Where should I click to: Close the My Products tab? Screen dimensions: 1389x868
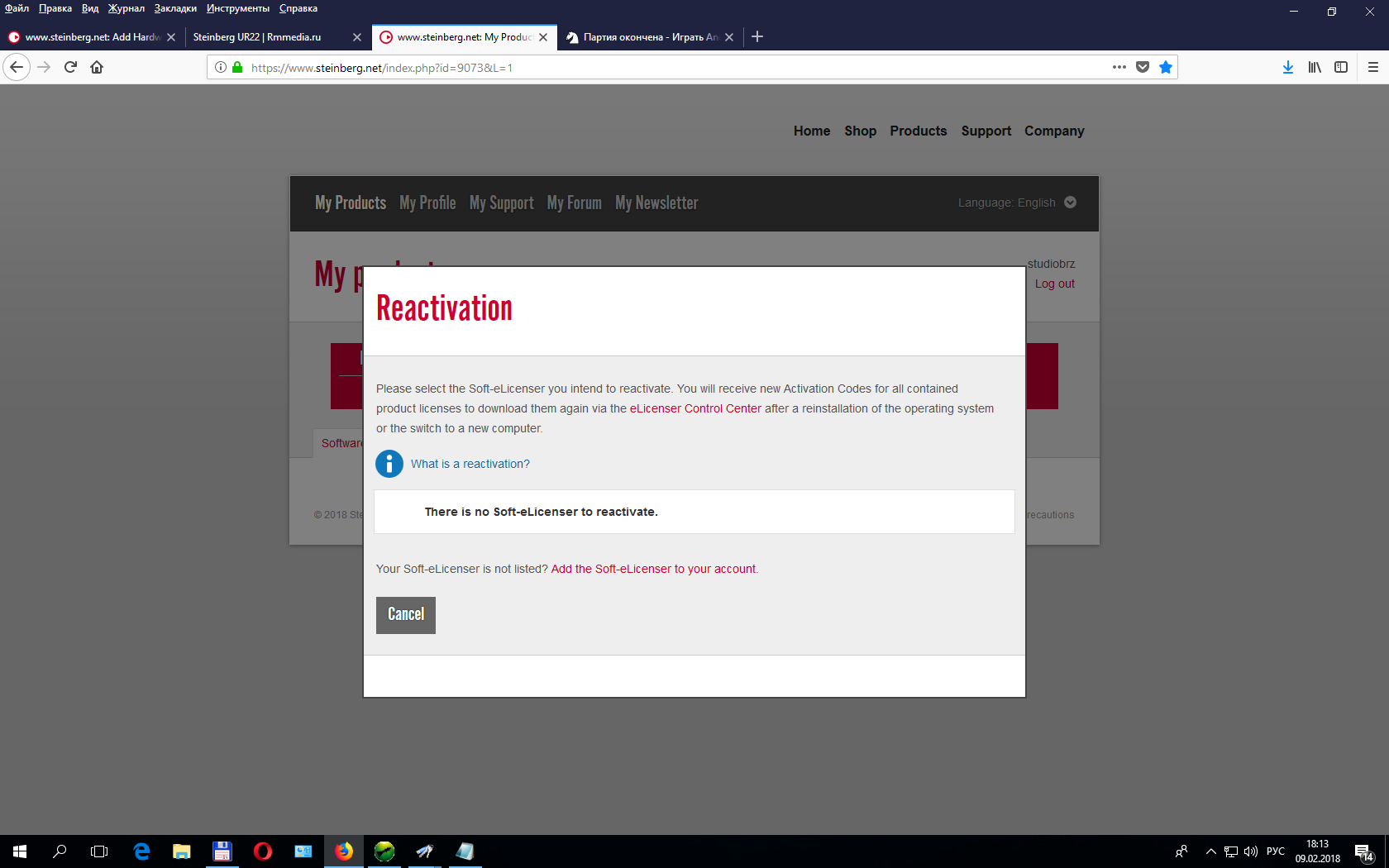pos(543,37)
